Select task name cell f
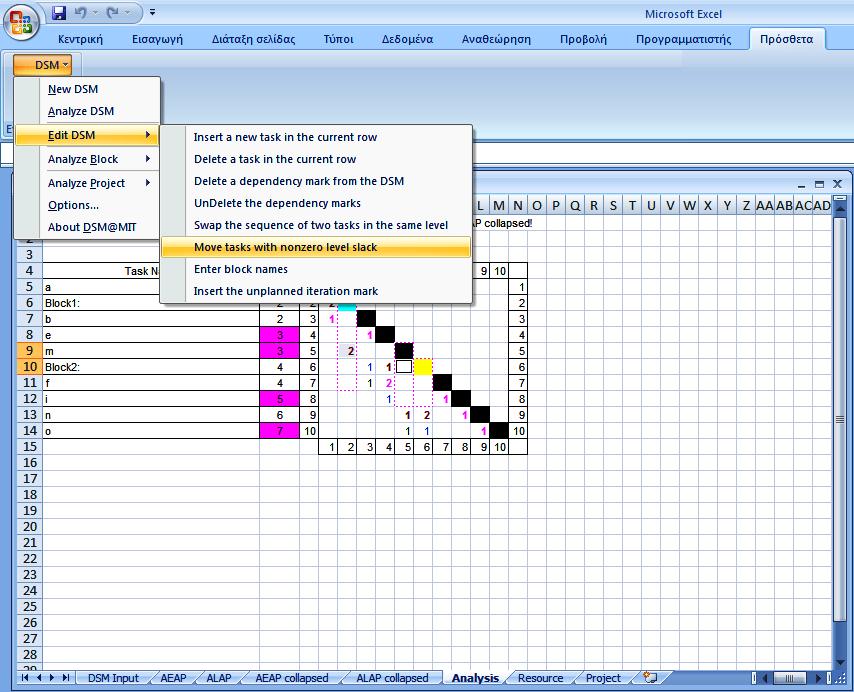 151,383
